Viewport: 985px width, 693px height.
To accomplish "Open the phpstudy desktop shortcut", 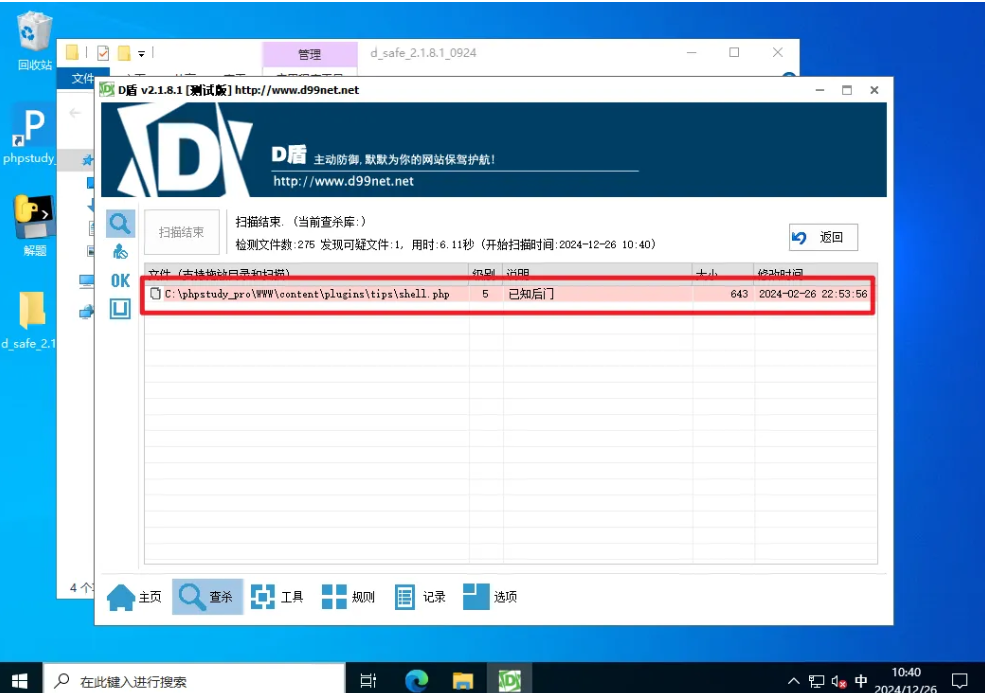I will [x=30, y=135].
